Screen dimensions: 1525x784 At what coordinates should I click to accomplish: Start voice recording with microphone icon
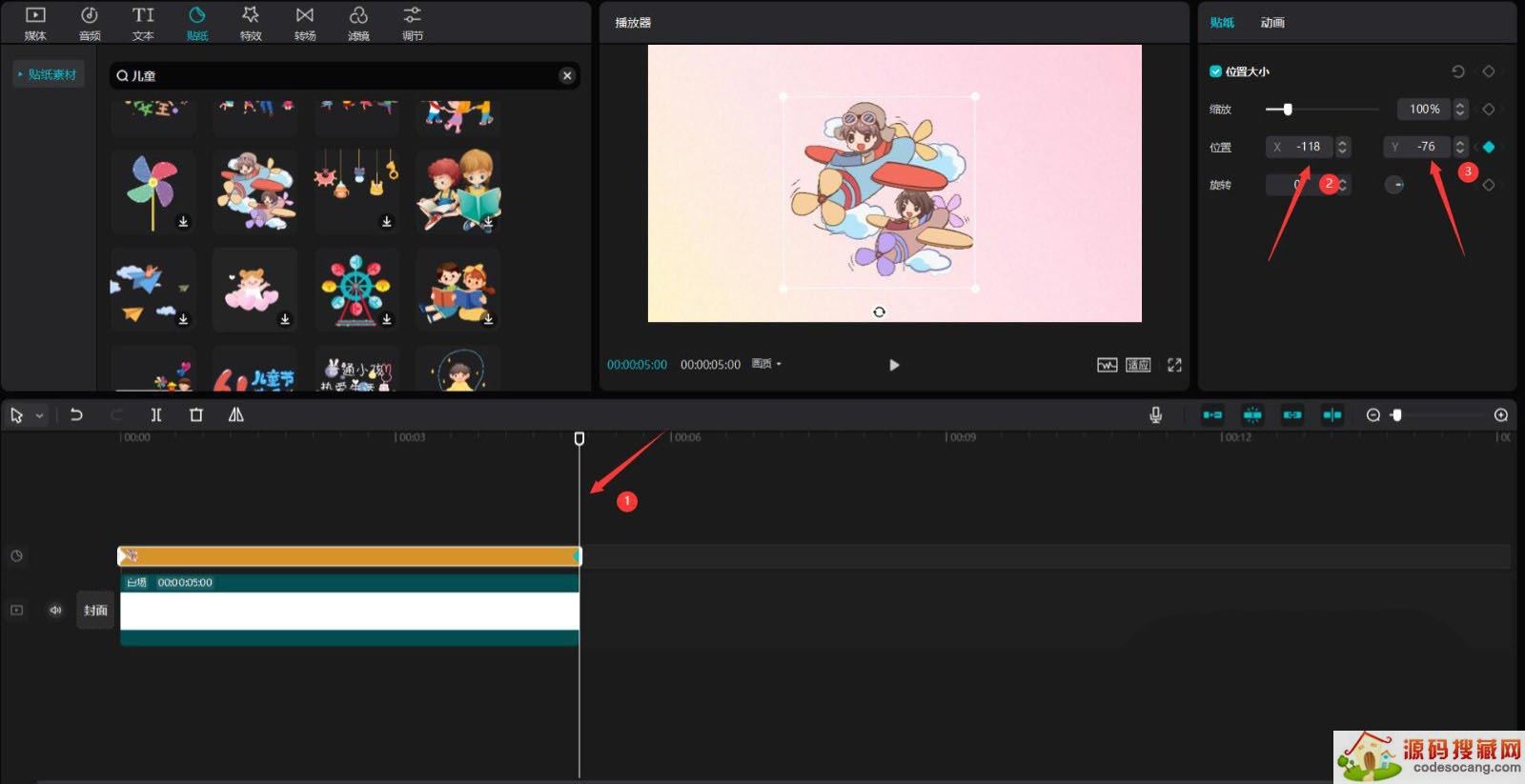[x=1155, y=415]
